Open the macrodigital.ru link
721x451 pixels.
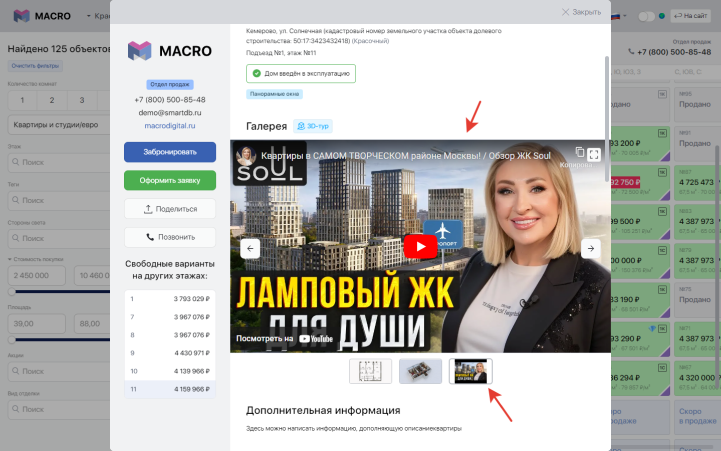(x=170, y=126)
